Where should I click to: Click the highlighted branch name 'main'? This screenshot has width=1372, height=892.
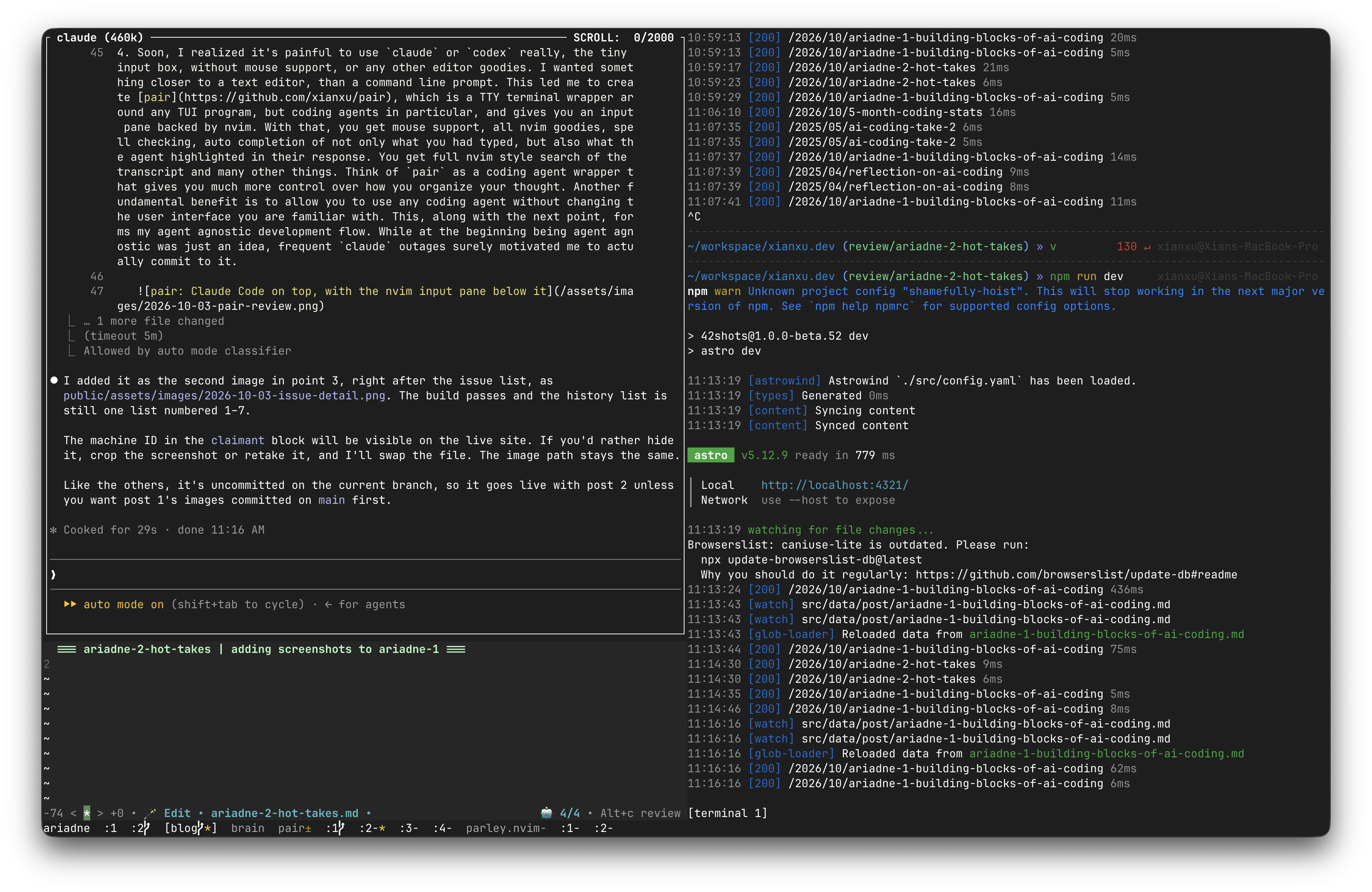(331, 500)
